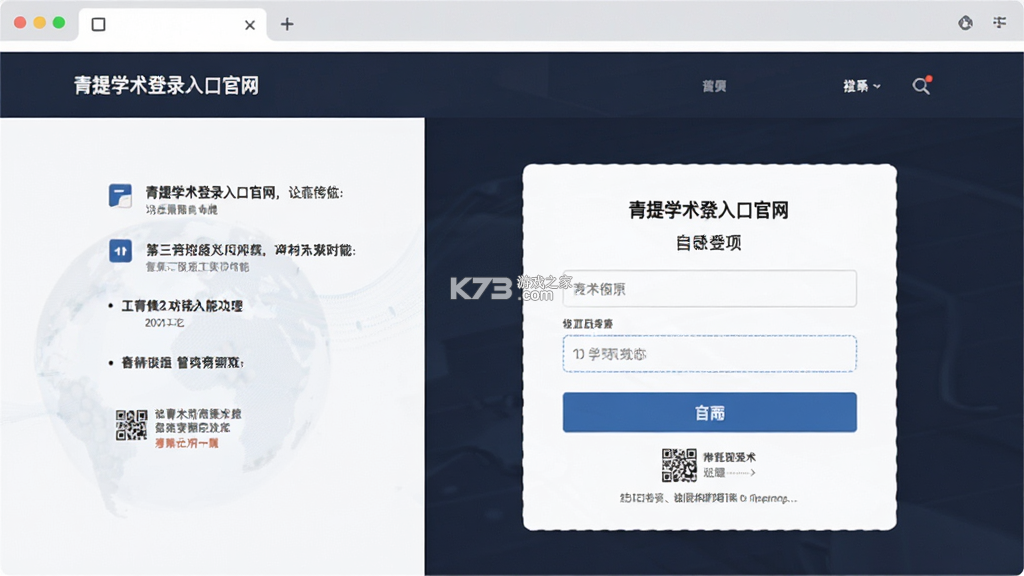
Task: Focus the dashed-outline password input field
Action: pos(709,353)
